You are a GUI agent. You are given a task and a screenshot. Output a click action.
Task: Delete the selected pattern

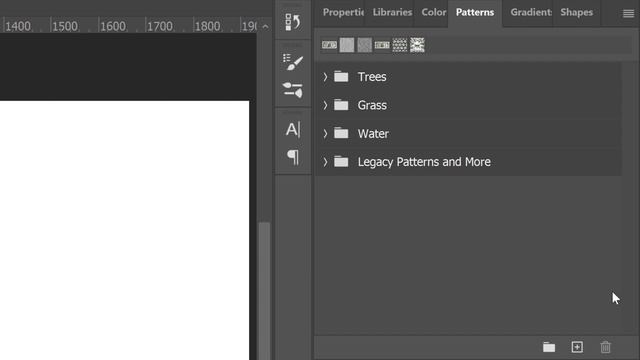point(605,347)
